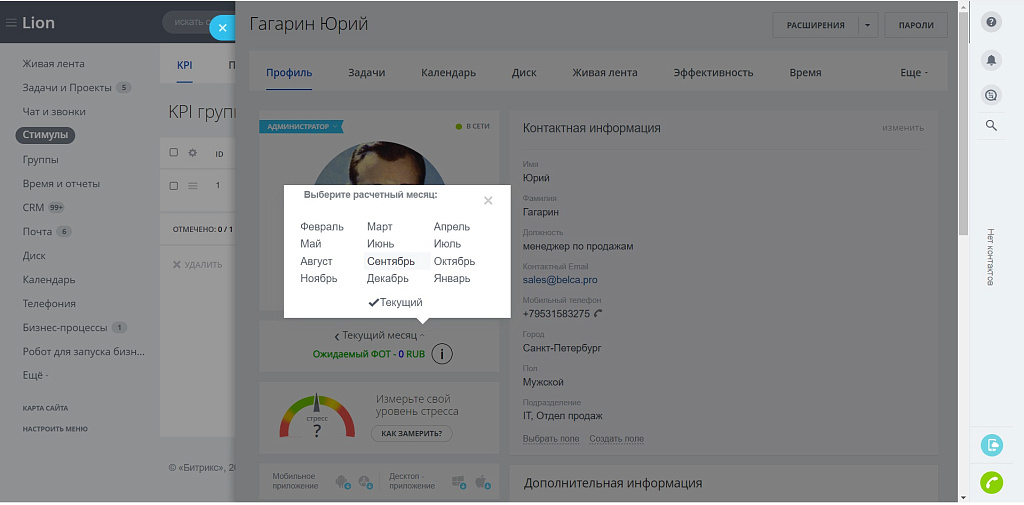Screen dimensions: 1024x505
Task: Expand the Текущий месяц selector
Action: click(379, 336)
